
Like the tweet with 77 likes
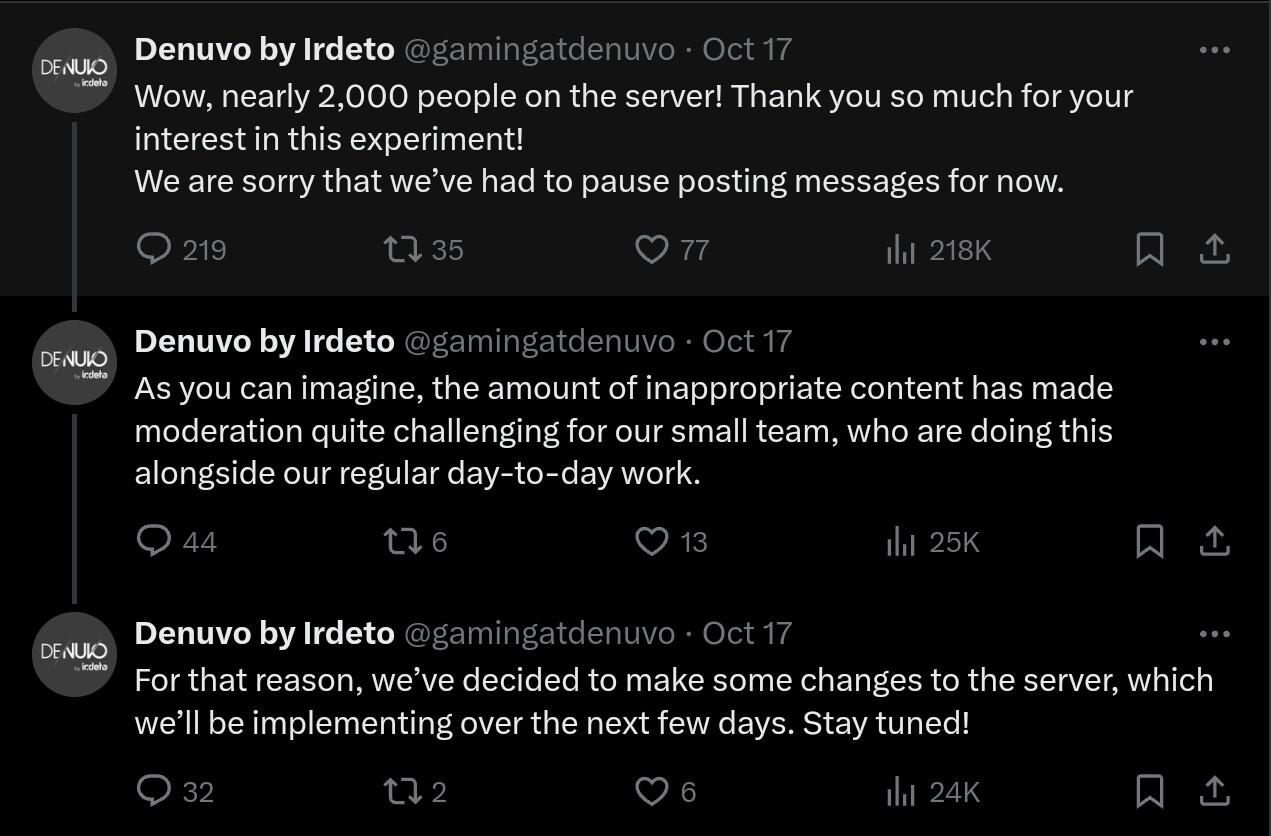point(652,249)
